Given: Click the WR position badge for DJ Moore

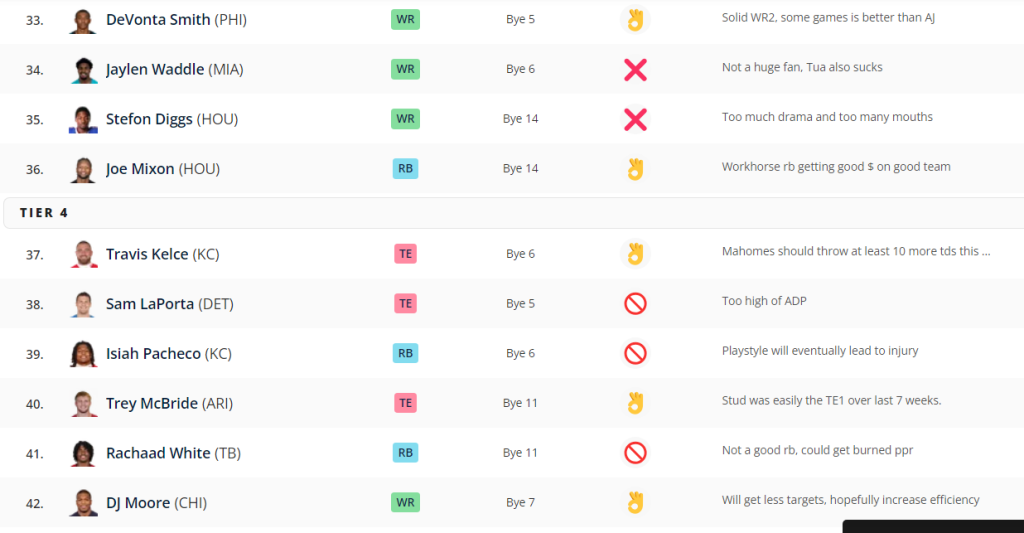Looking at the screenshot, I should coord(405,502).
